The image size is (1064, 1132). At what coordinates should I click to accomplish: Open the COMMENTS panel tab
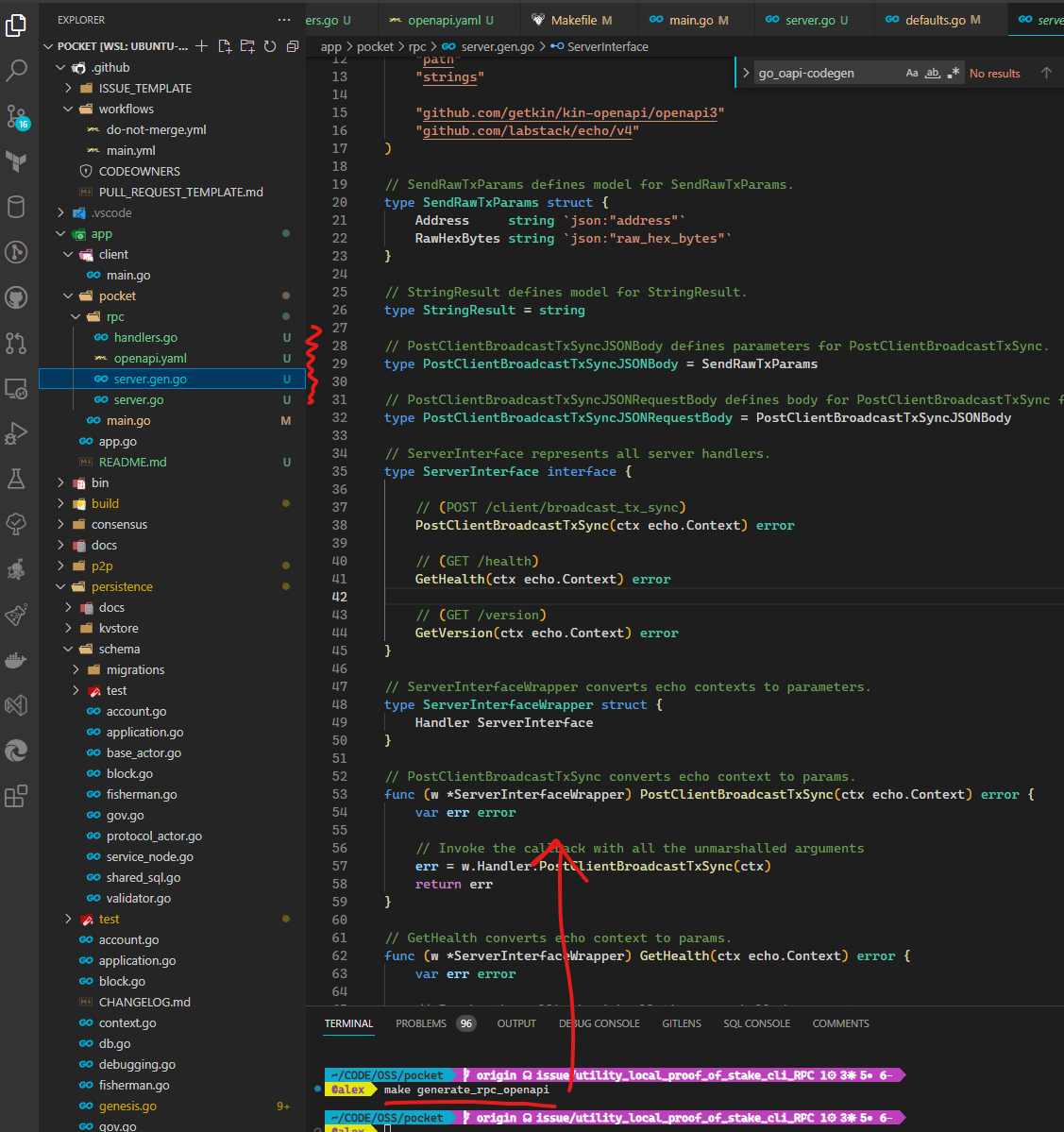pos(840,1023)
